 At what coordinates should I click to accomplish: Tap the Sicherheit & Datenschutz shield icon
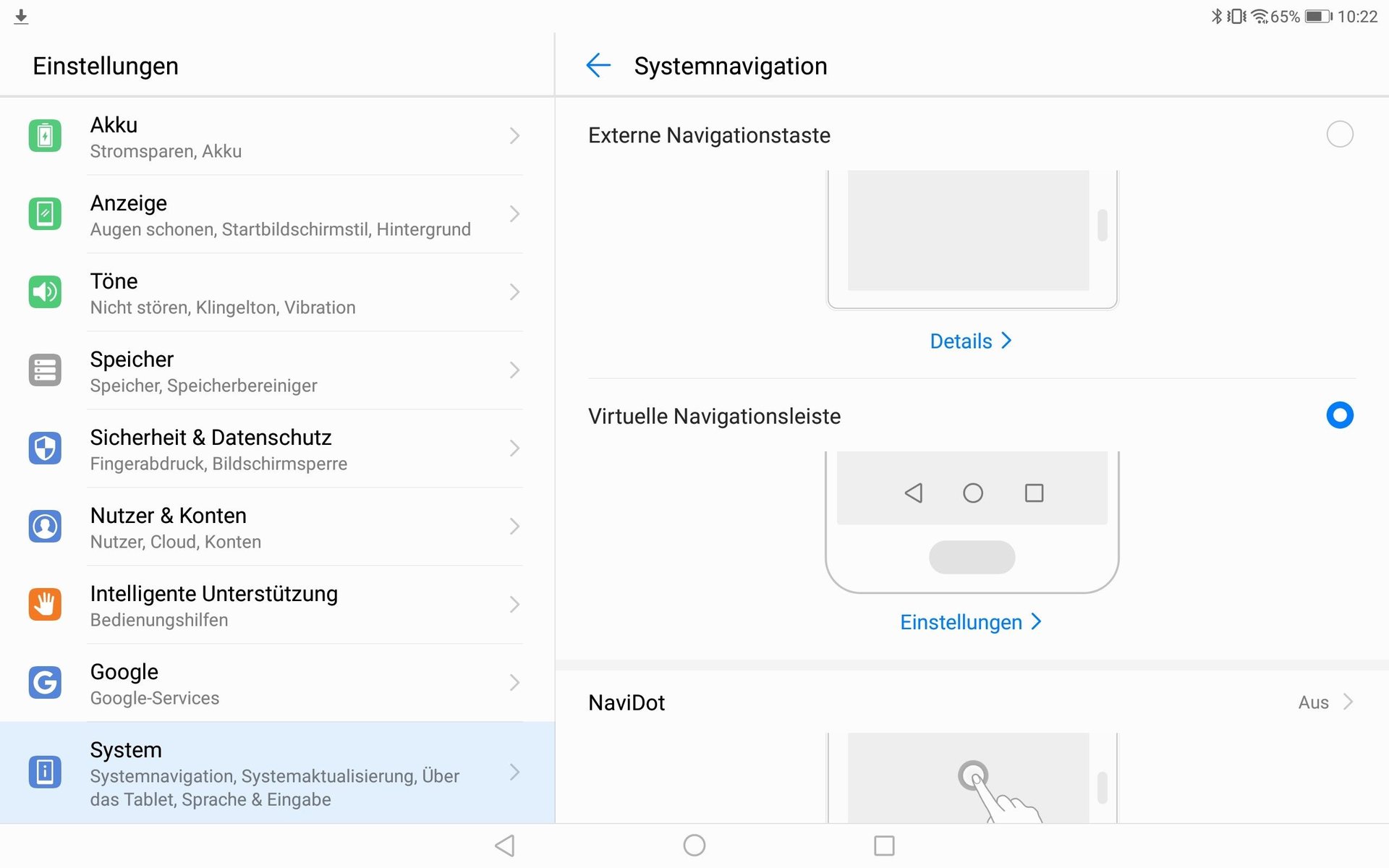coord(45,448)
